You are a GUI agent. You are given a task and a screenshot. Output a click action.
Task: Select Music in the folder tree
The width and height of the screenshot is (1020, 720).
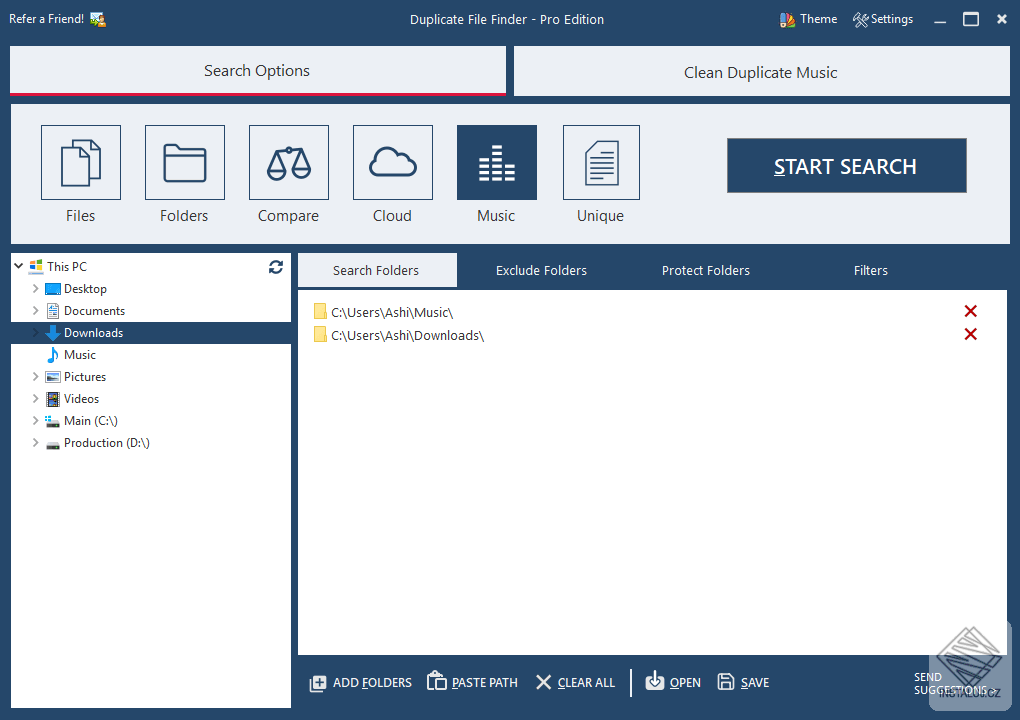(80, 354)
